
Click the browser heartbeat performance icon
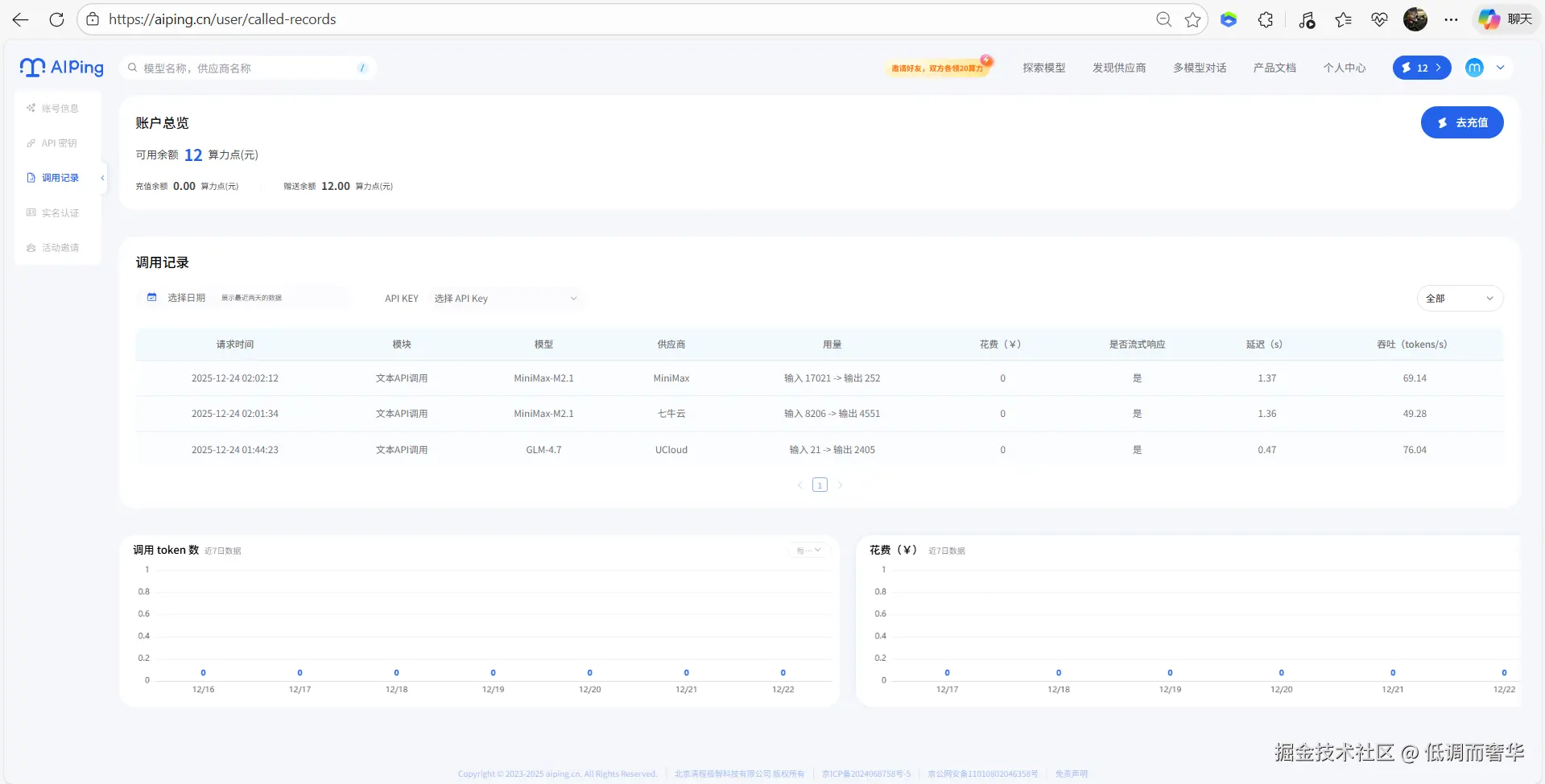click(x=1379, y=19)
